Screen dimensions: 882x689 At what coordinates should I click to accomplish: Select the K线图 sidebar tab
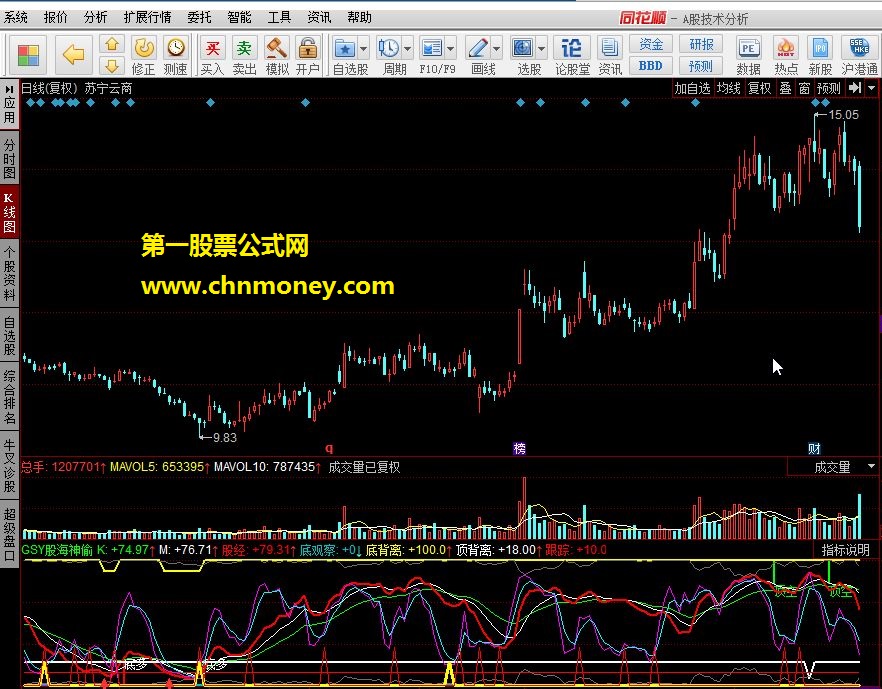[10, 213]
